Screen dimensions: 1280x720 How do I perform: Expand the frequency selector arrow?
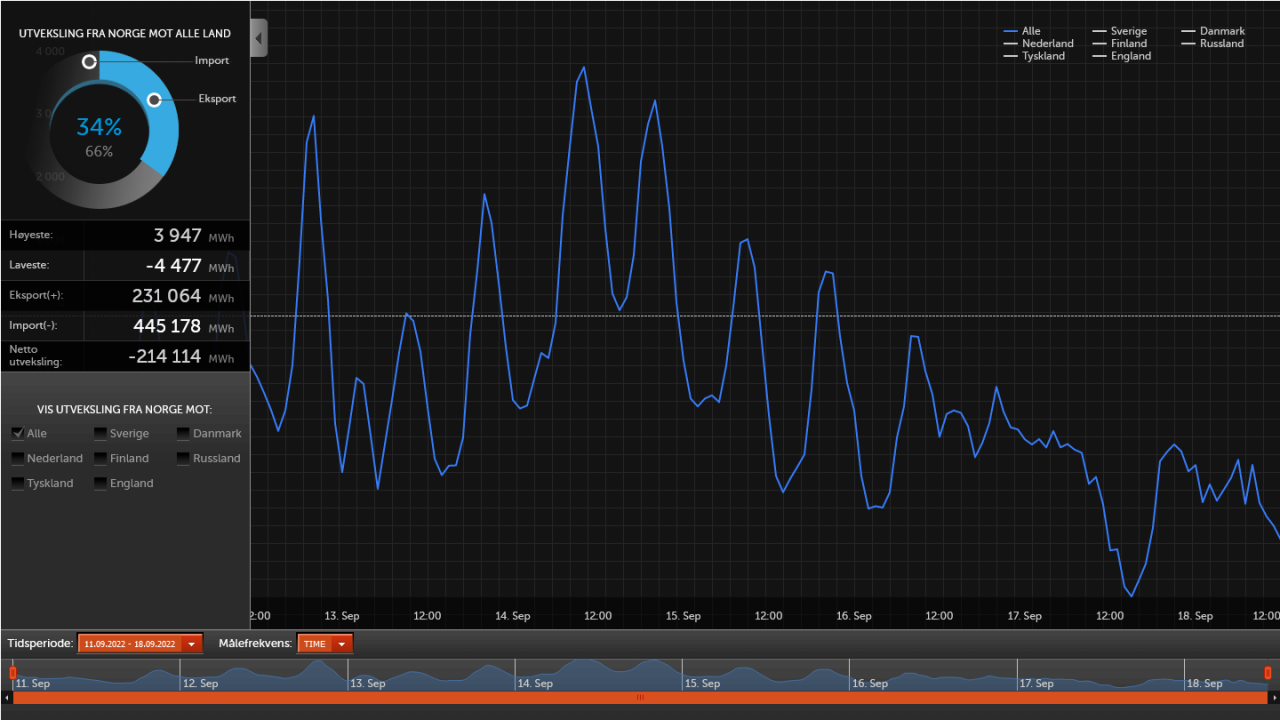(x=342, y=643)
